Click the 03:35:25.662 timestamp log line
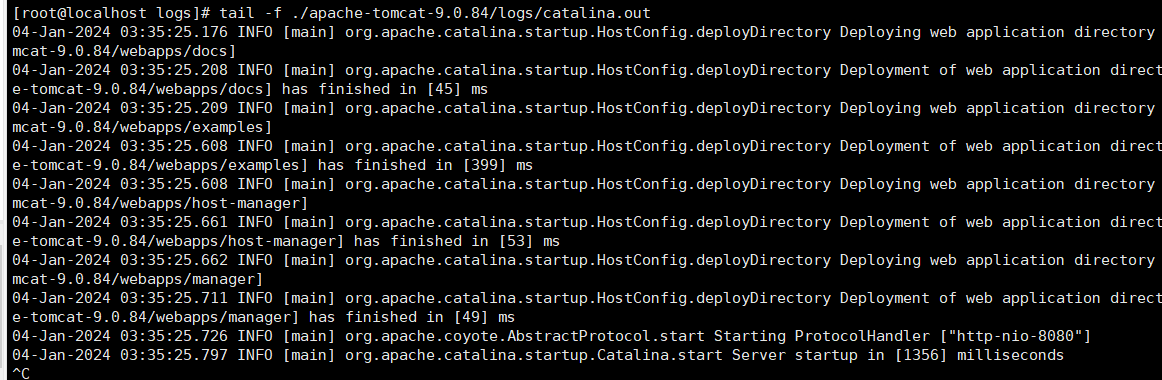 coord(587,260)
